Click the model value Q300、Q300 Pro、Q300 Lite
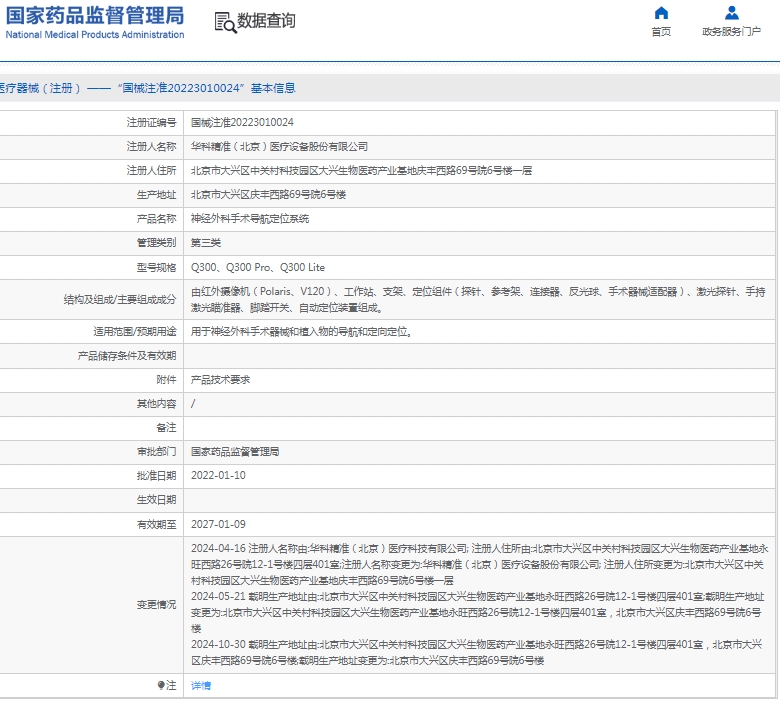 258,267
